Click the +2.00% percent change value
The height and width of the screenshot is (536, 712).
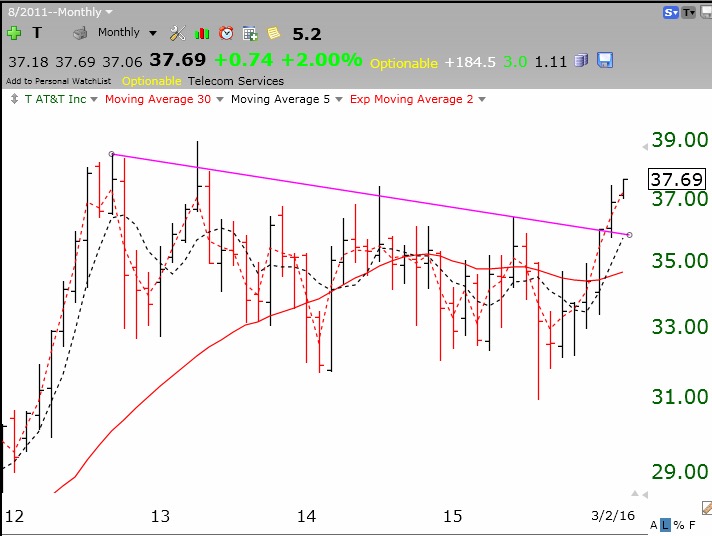pos(321,60)
